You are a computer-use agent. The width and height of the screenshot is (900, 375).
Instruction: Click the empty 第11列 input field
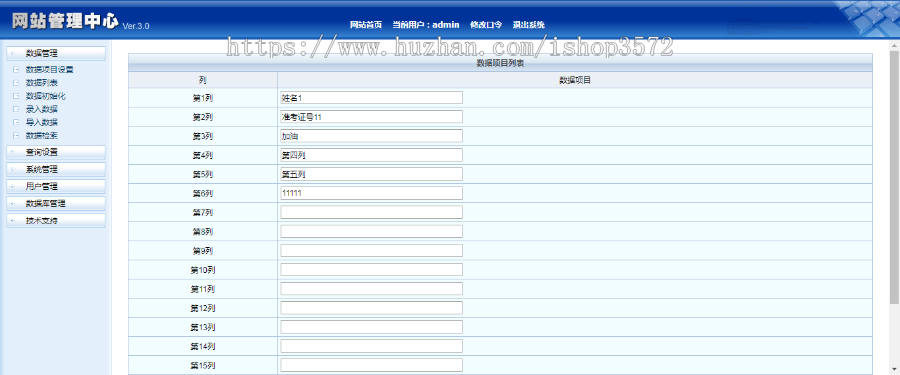[371, 289]
